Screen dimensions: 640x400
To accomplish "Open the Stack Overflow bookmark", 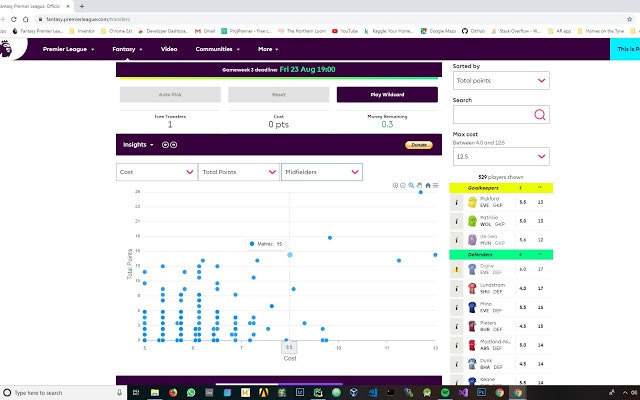I will tap(516, 31).
